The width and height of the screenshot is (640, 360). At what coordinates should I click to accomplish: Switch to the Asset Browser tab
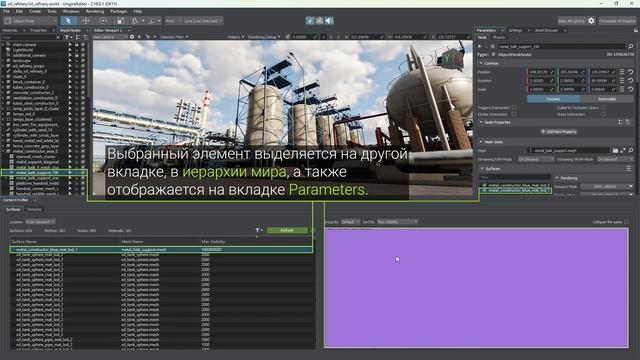[546, 30]
